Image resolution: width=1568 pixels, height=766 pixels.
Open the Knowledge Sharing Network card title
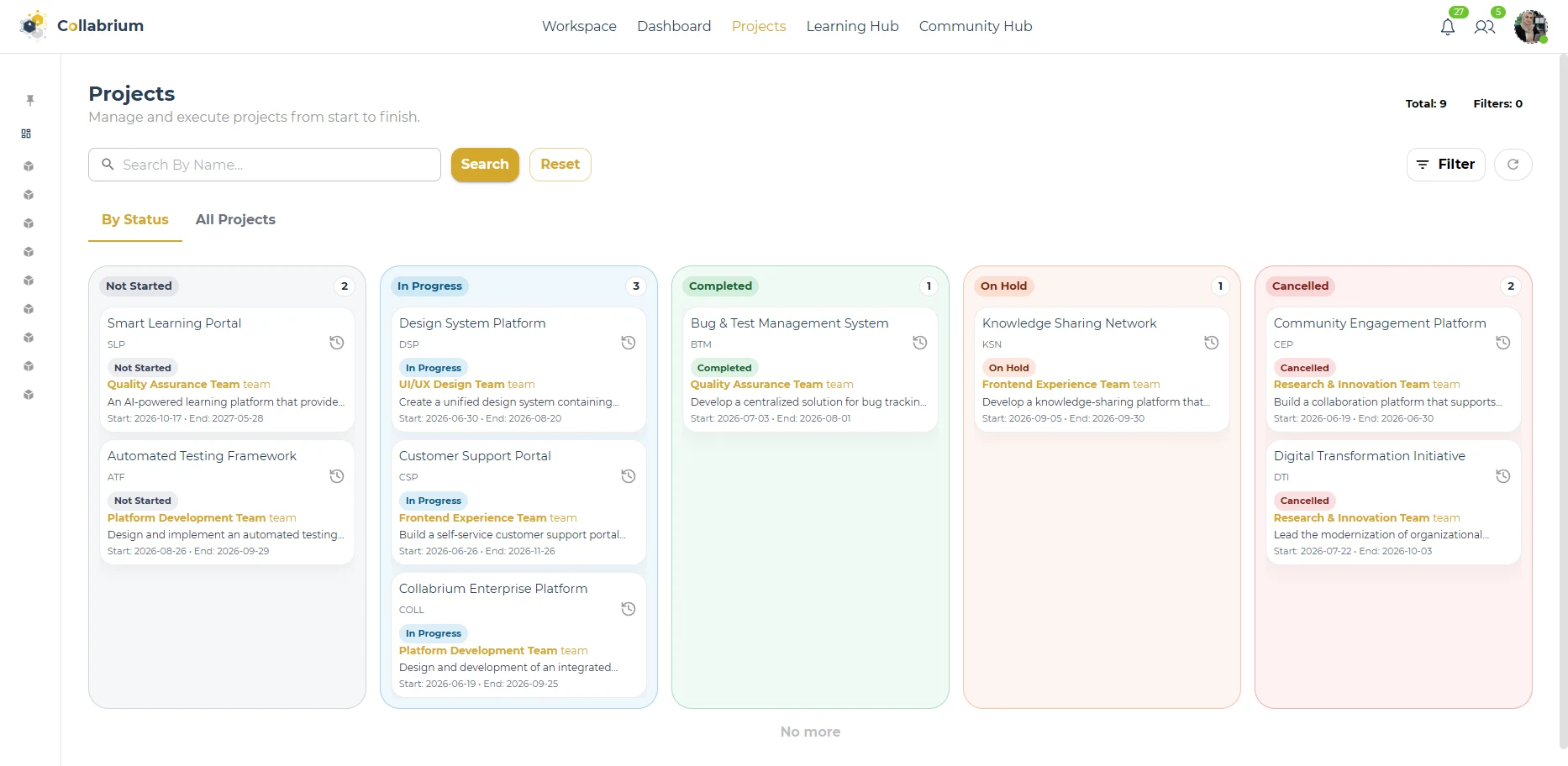click(1069, 323)
